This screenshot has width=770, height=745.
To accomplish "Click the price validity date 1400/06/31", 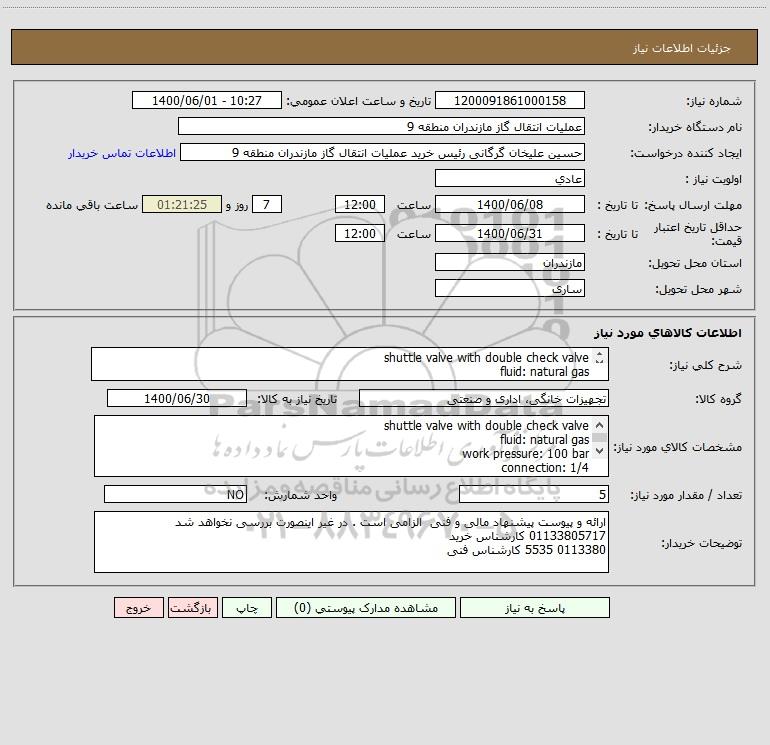I will [x=510, y=233].
